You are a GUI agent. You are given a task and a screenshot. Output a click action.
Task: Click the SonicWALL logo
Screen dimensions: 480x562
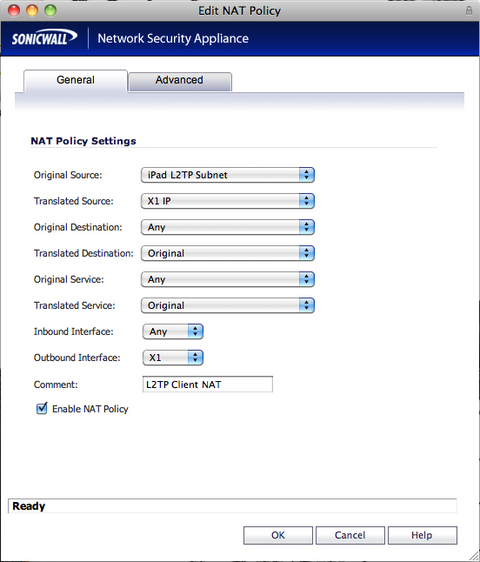pos(44,38)
